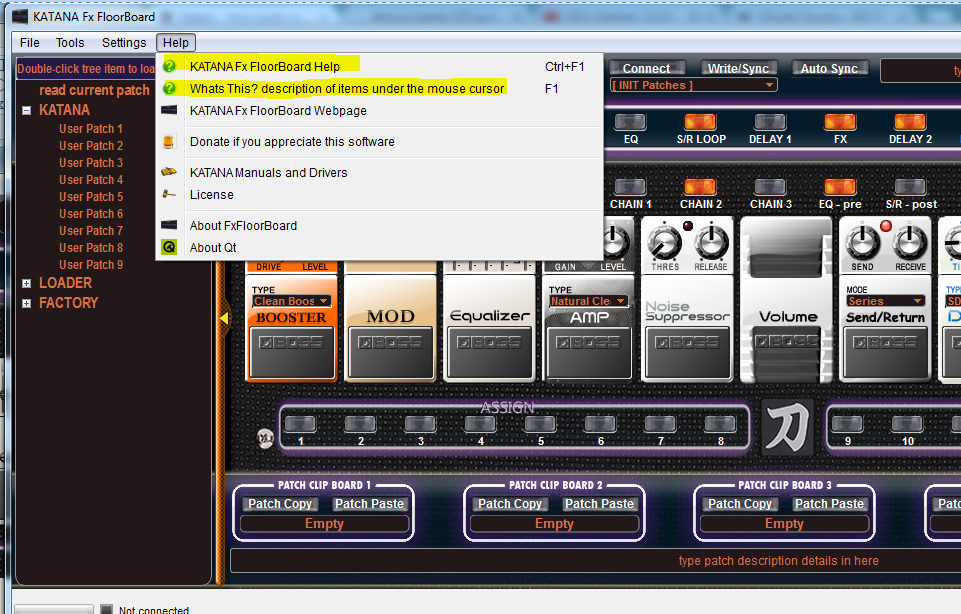
Task: Select User Patch 4 in the tree
Action: click(x=91, y=180)
